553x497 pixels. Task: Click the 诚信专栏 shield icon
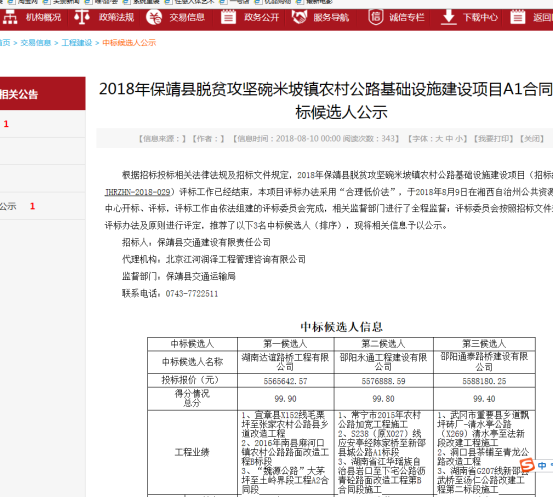[376, 17]
